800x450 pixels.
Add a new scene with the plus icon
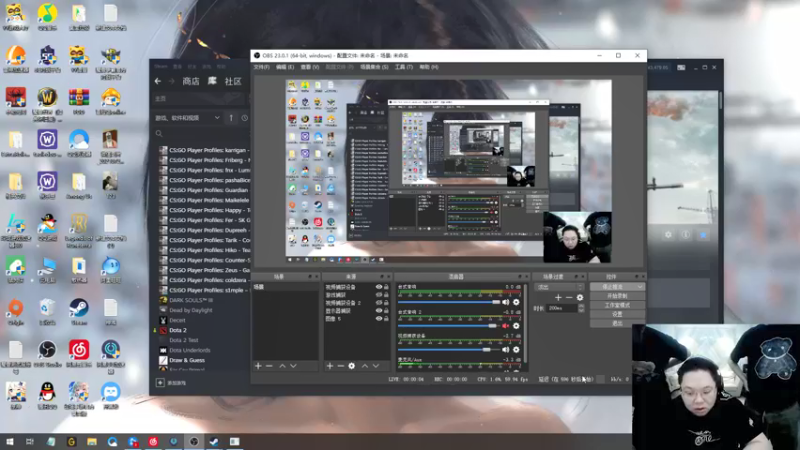click(x=258, y=366)
